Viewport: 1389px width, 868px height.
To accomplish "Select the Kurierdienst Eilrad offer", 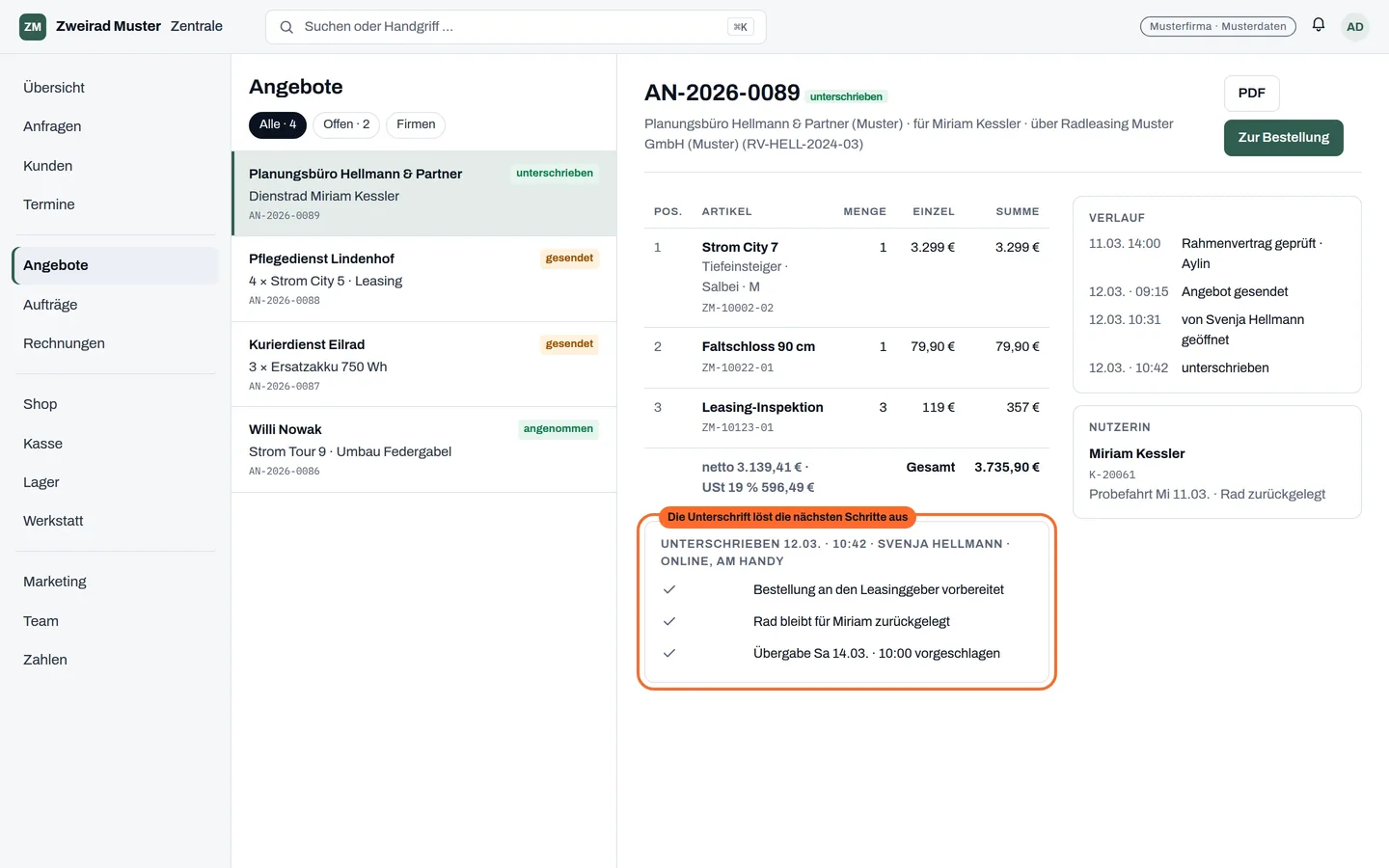I will 424,365.
